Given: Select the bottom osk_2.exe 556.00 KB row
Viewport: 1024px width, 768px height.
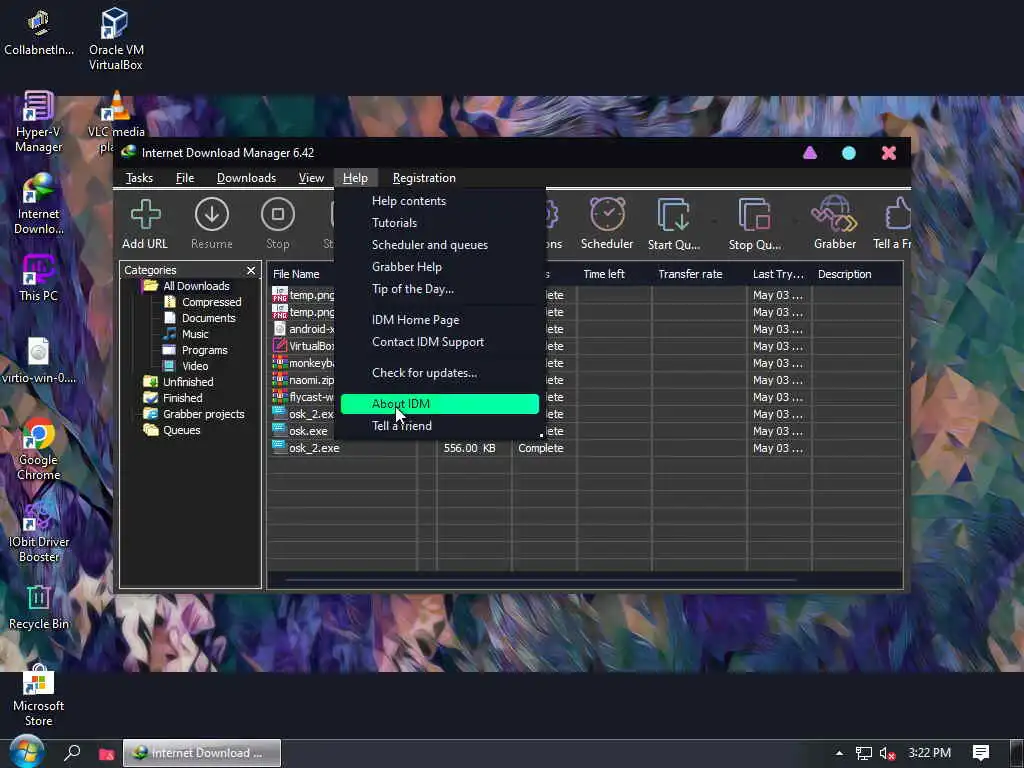Looking at the screenshot, I should coord(586,448).
